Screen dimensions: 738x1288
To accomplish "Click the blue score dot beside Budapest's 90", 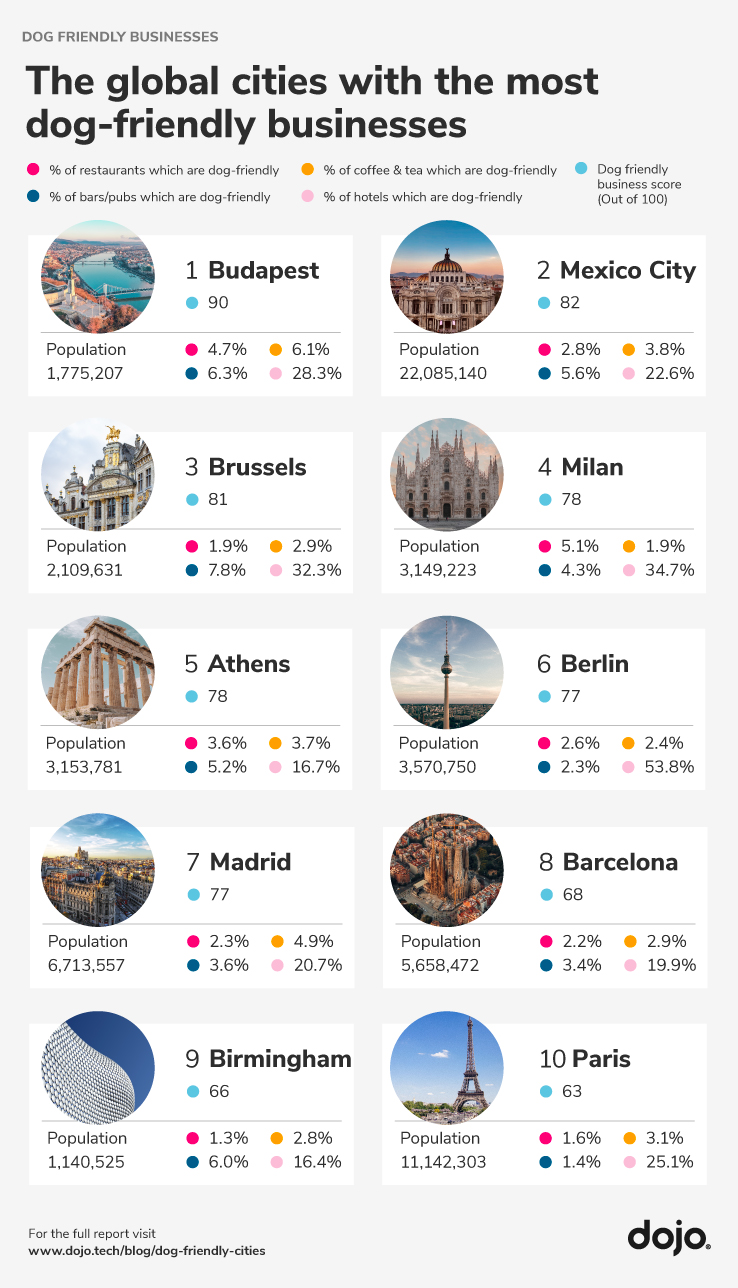I will click(x=193, y=303).
